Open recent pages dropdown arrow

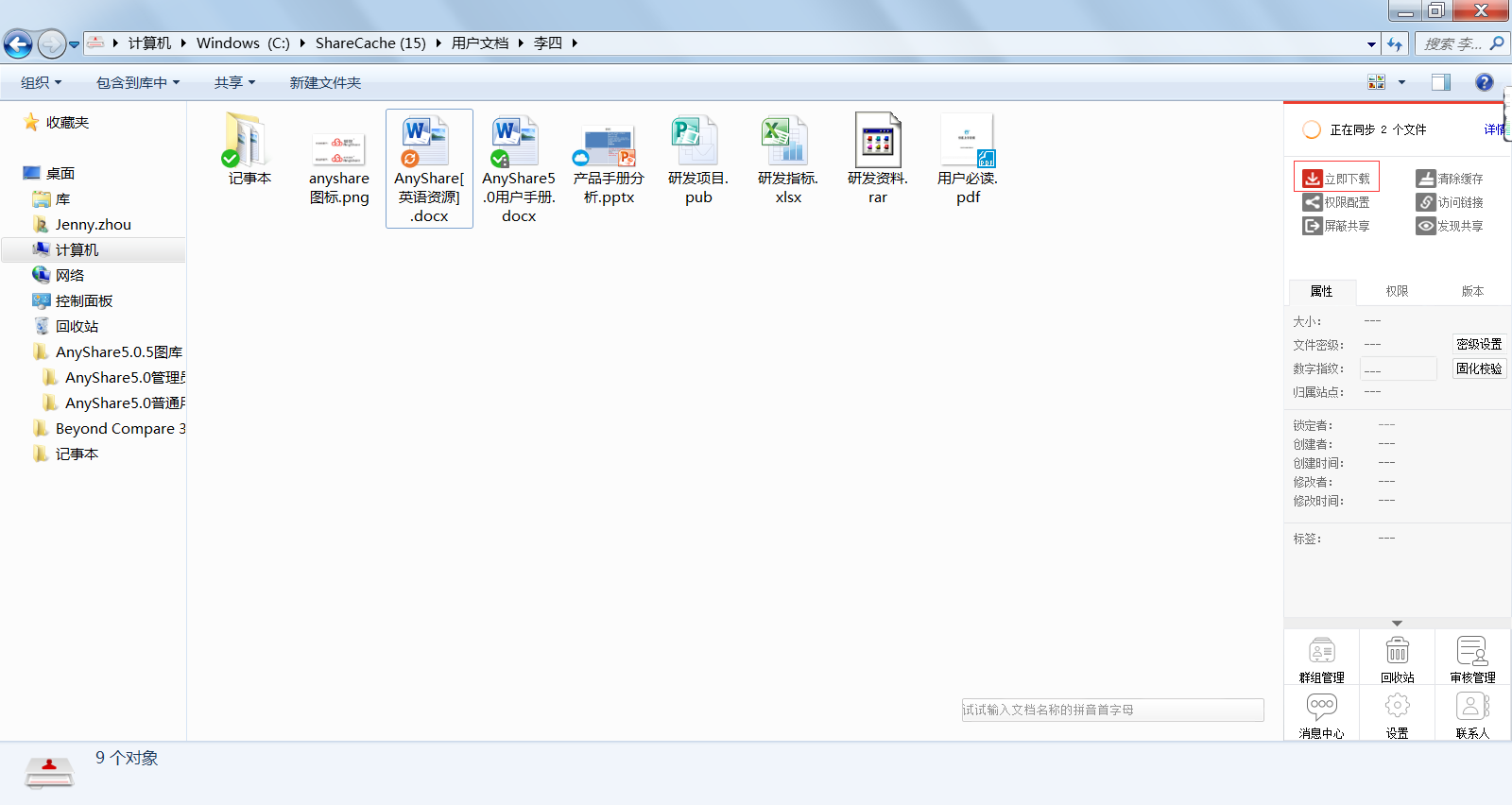[x=74, y=44]
